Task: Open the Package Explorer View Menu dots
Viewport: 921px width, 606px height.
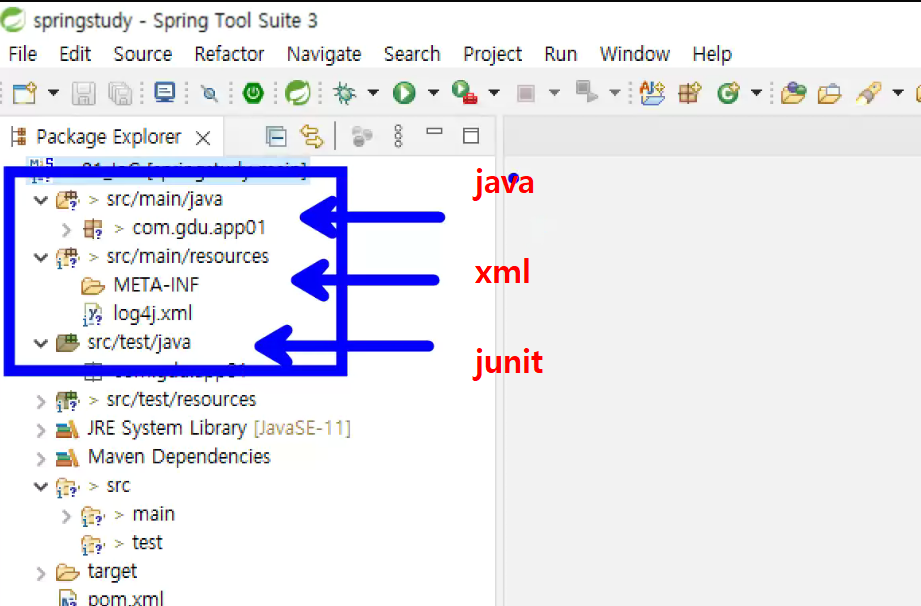Action: coord(398,136)
